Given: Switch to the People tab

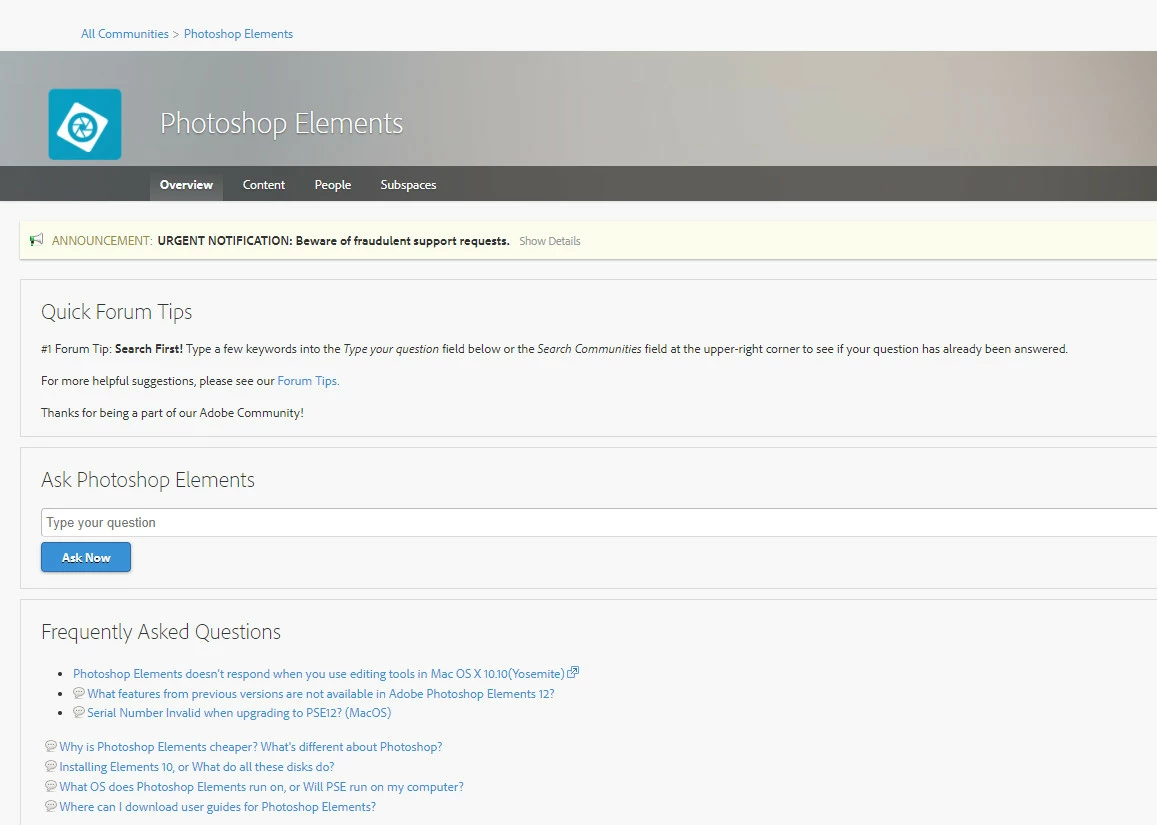Looking at the screenshot, I should tap(333, 184).
